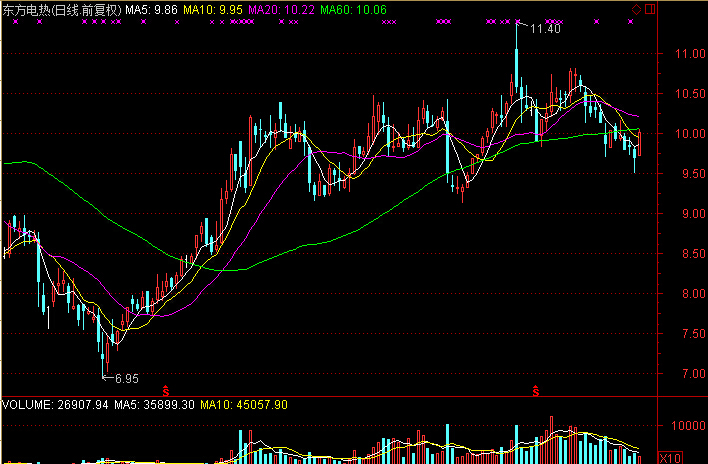Click the last magenta signal marker on top row
Image resolution: width=708 pixels, height=464 pixels.
point(630,22)
